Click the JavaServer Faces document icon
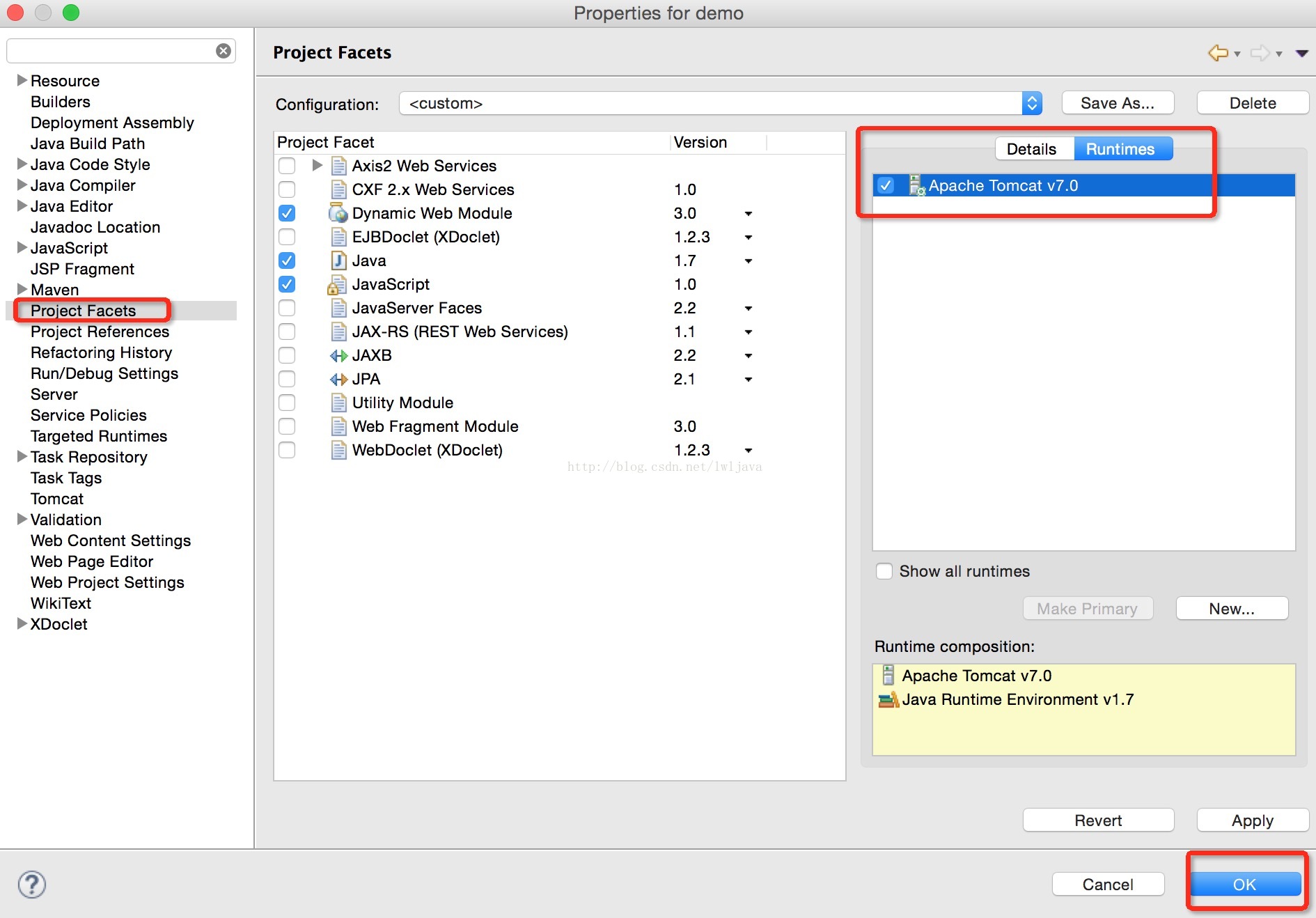The width and height of the screenshot is (1316, 918). (x=338, y=308)
